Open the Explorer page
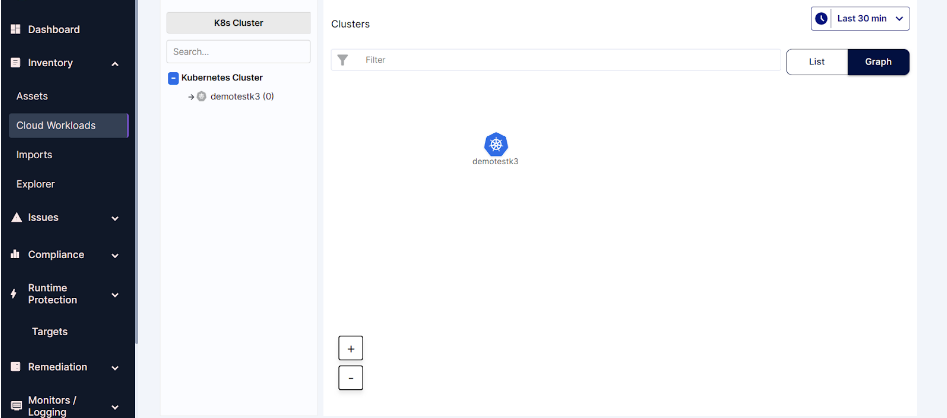Image resolution: width=947 pixels, height=418 pixels. (36, 184)
